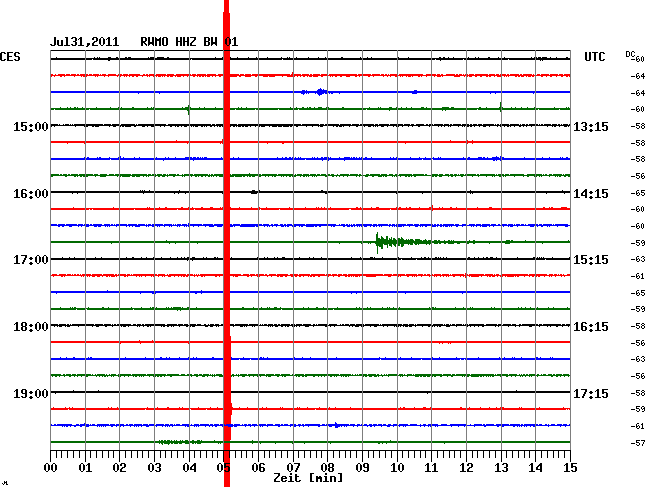650x494 pixels.
Task: Click the 17:15 UTC time label
Action: click(591, 393)
